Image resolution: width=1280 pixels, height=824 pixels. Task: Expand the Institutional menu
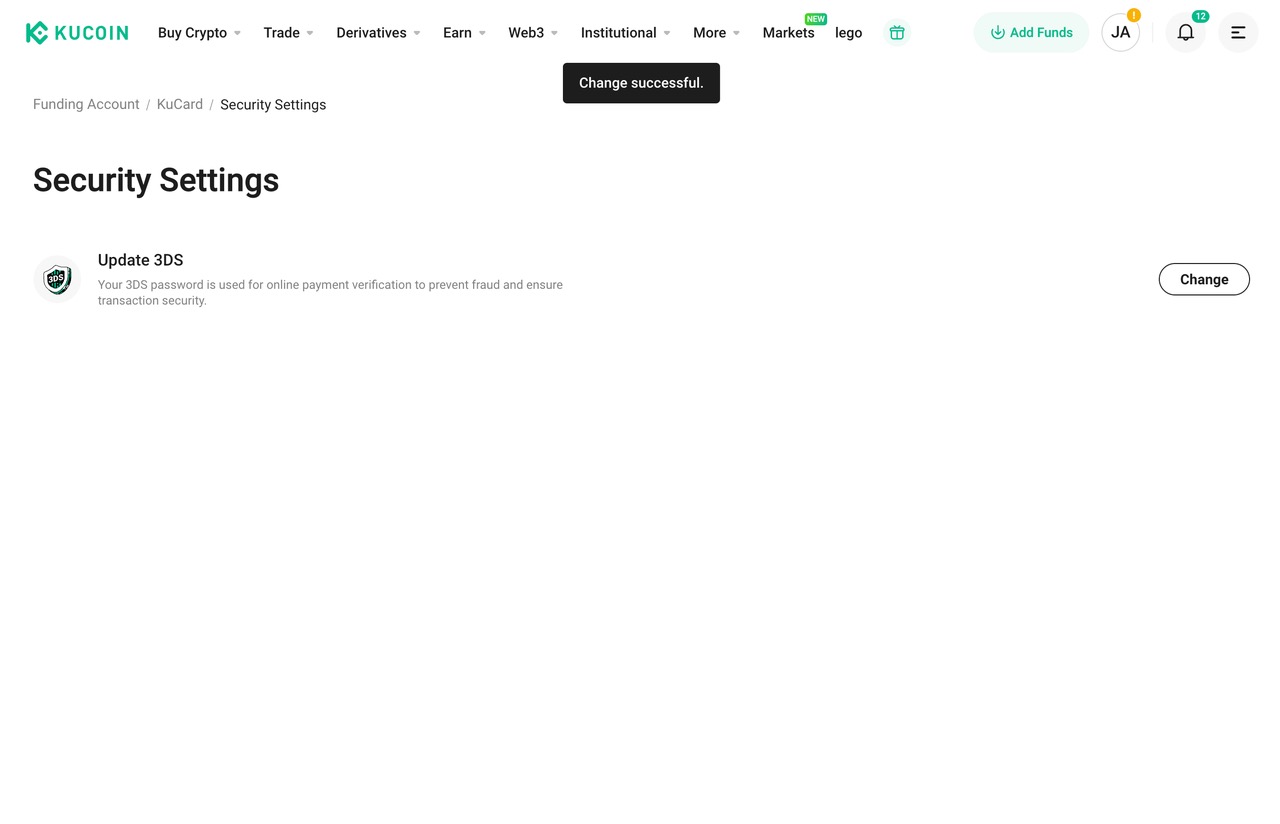pyautogui.click(x=625, y=33)
